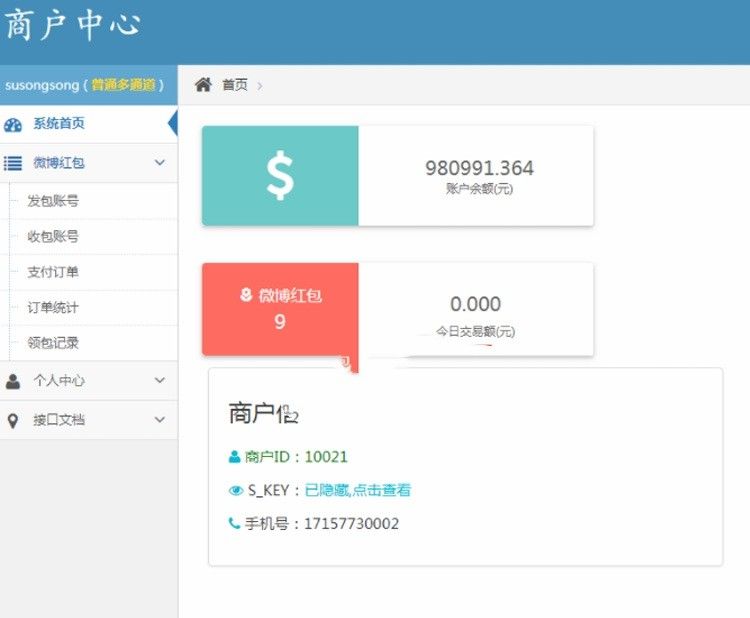Click the dashboard icon beside 系统首页
This screenshot has width=750, height=618.
tap(13, 124)
